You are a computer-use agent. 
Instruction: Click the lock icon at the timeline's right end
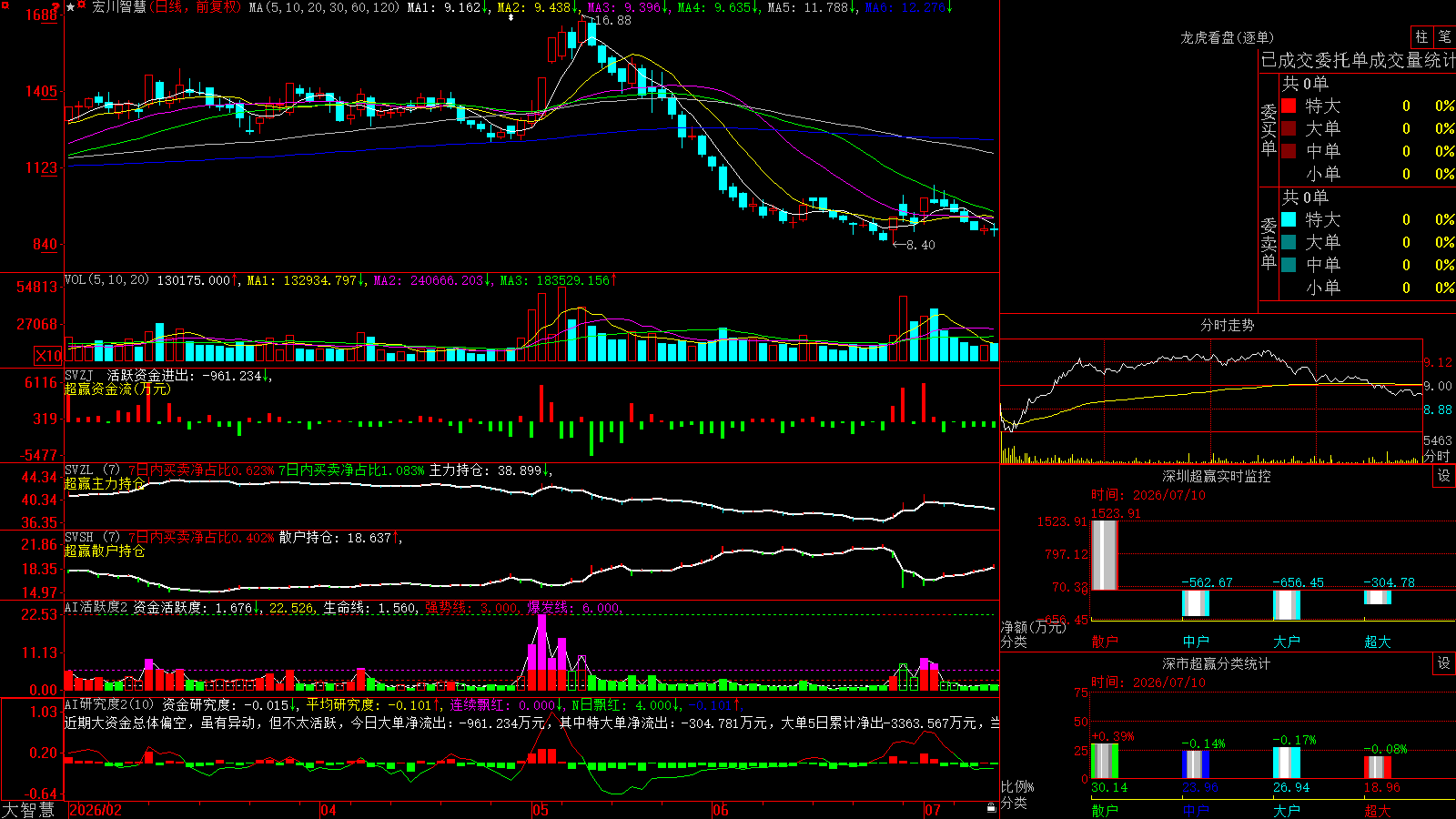tap(991, 808)
